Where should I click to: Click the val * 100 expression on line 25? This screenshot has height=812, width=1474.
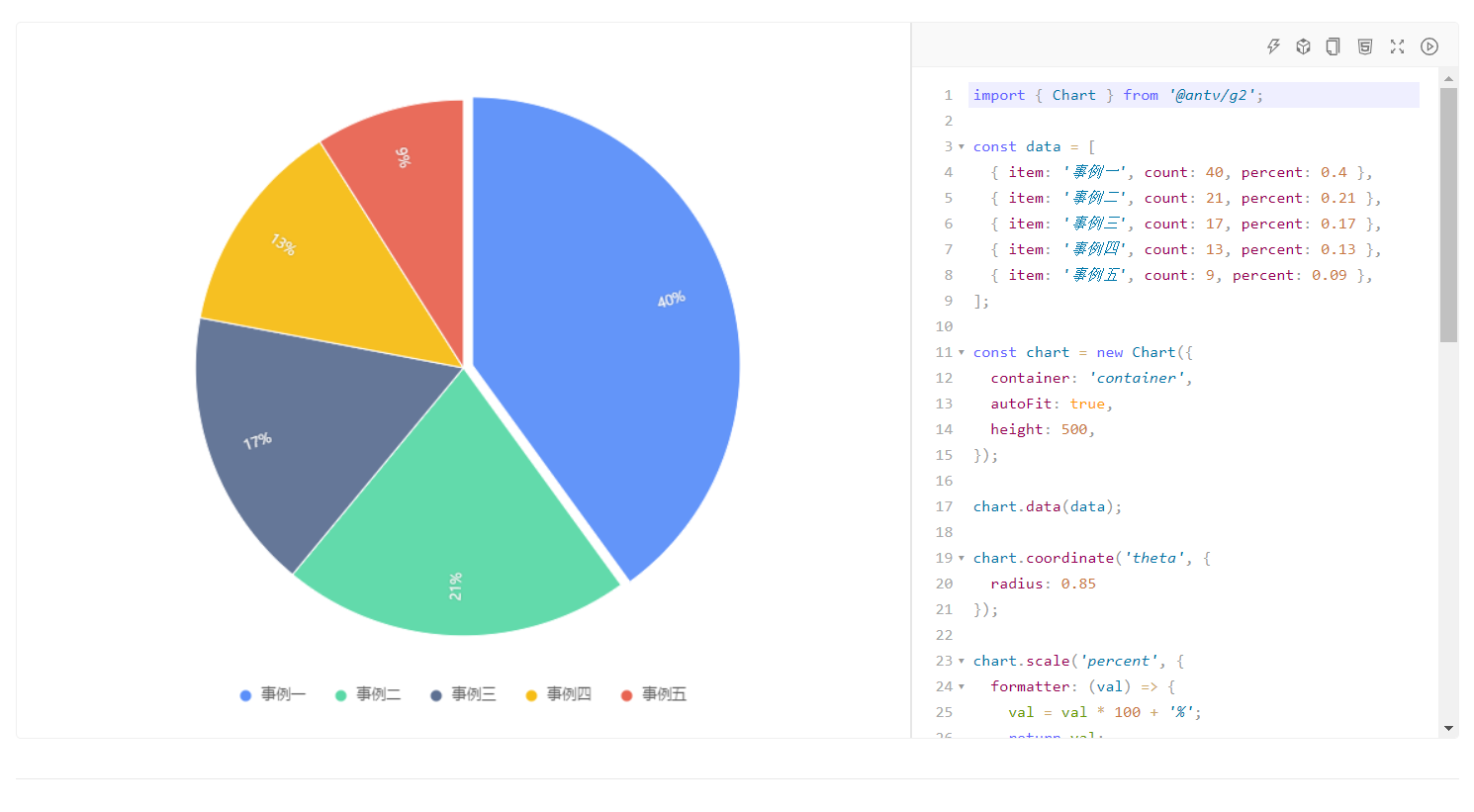(1101, 712)
